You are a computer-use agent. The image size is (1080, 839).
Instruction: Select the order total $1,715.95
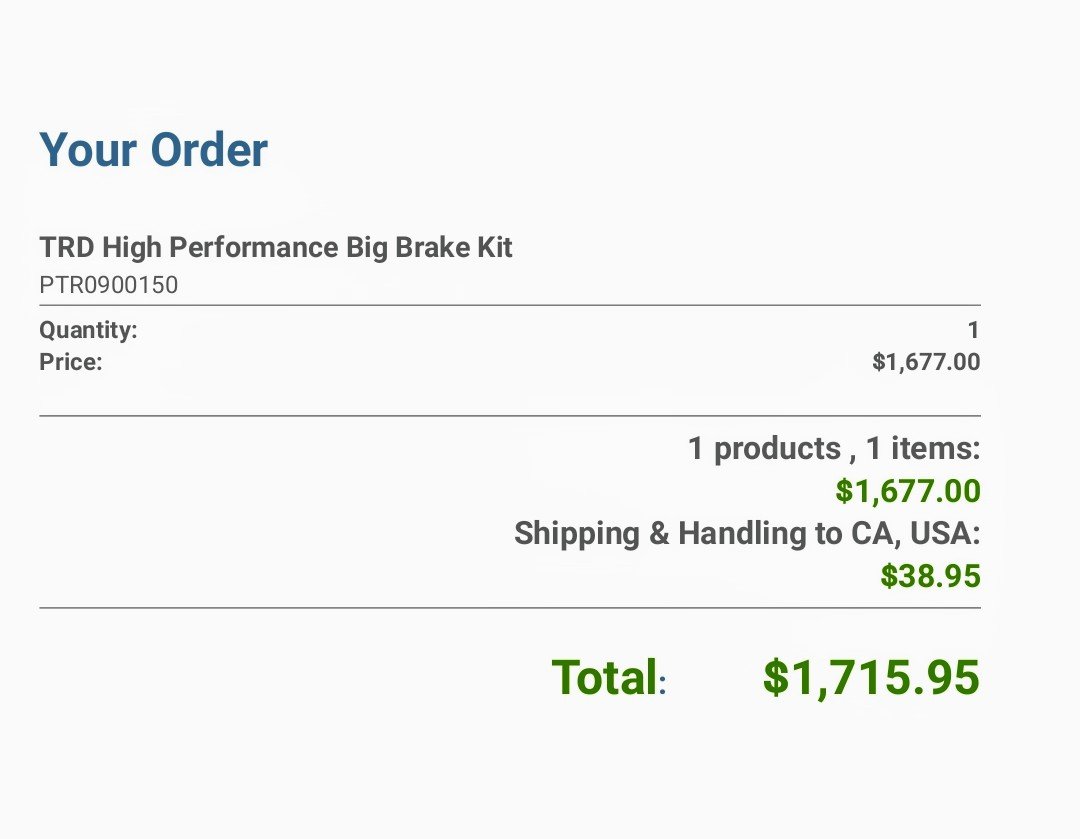click(871, 677)
